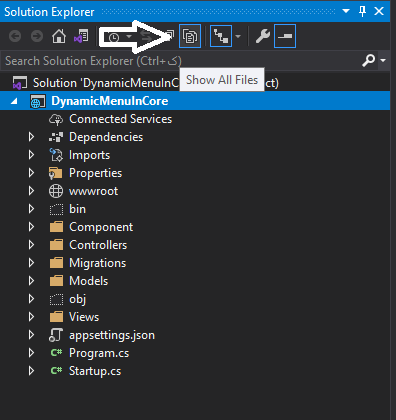
Task: Click the Home icon in toolbar
Action: 59,36
